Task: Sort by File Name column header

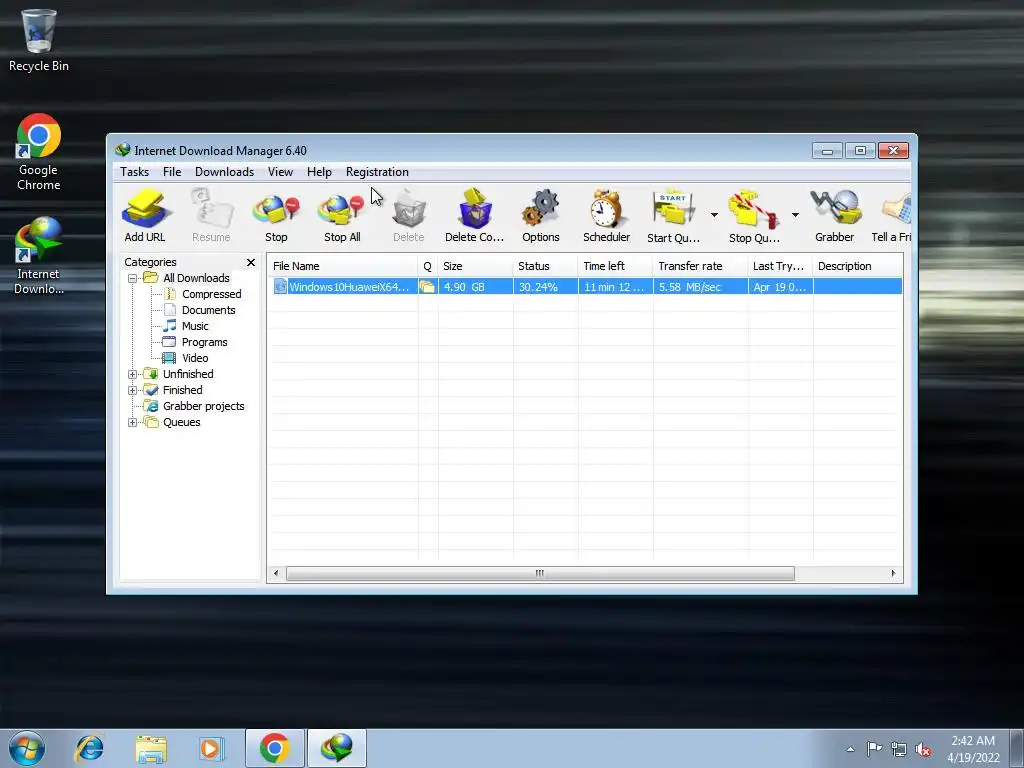Action: point(342,266)
